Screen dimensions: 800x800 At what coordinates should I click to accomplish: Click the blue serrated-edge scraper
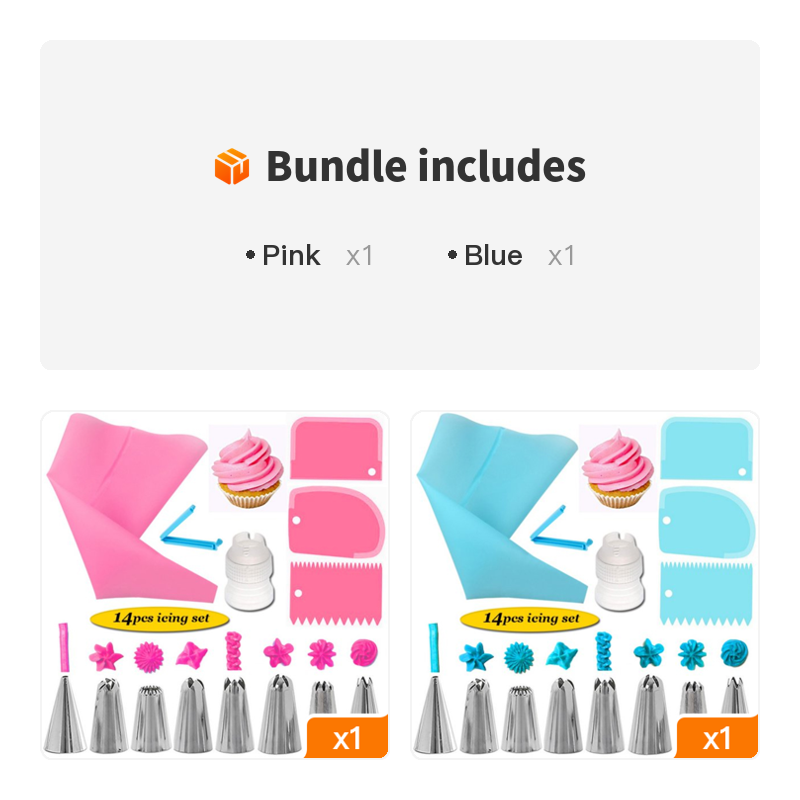click(706, 593)
